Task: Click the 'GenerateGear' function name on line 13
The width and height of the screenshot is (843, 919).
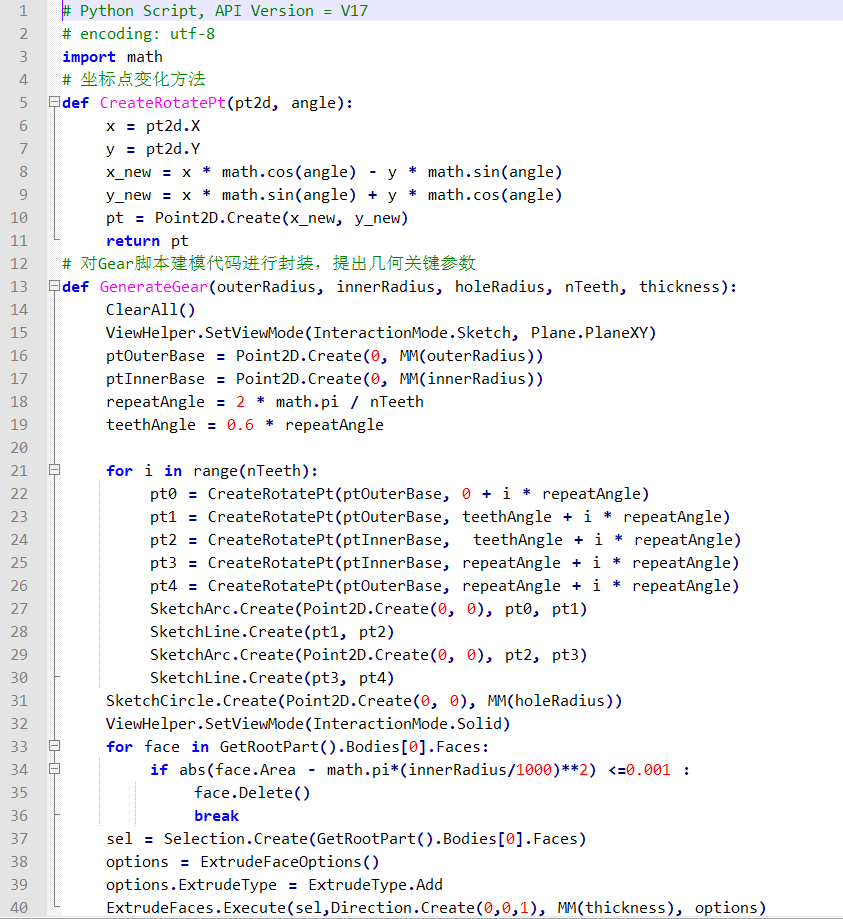Action: (154, 287)
